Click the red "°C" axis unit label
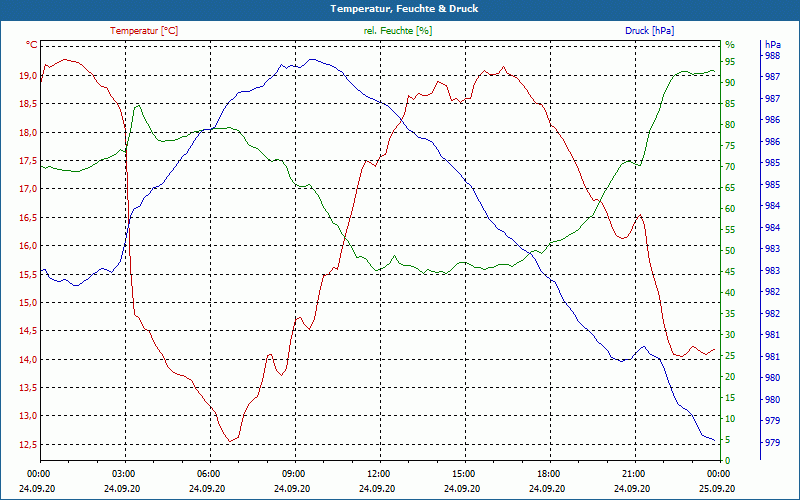The width and height of the screenshot is (800, 500). coord(32,45)
